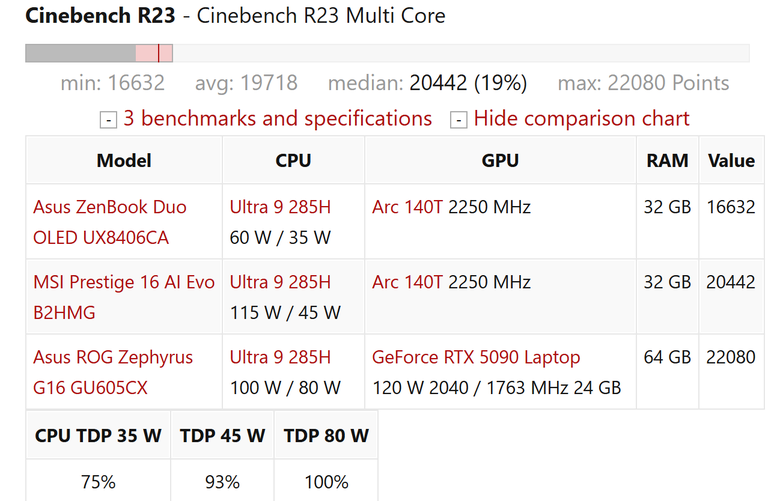
Task: Open 3 benchmarks and specifications link
Action: tap(278, 118)
